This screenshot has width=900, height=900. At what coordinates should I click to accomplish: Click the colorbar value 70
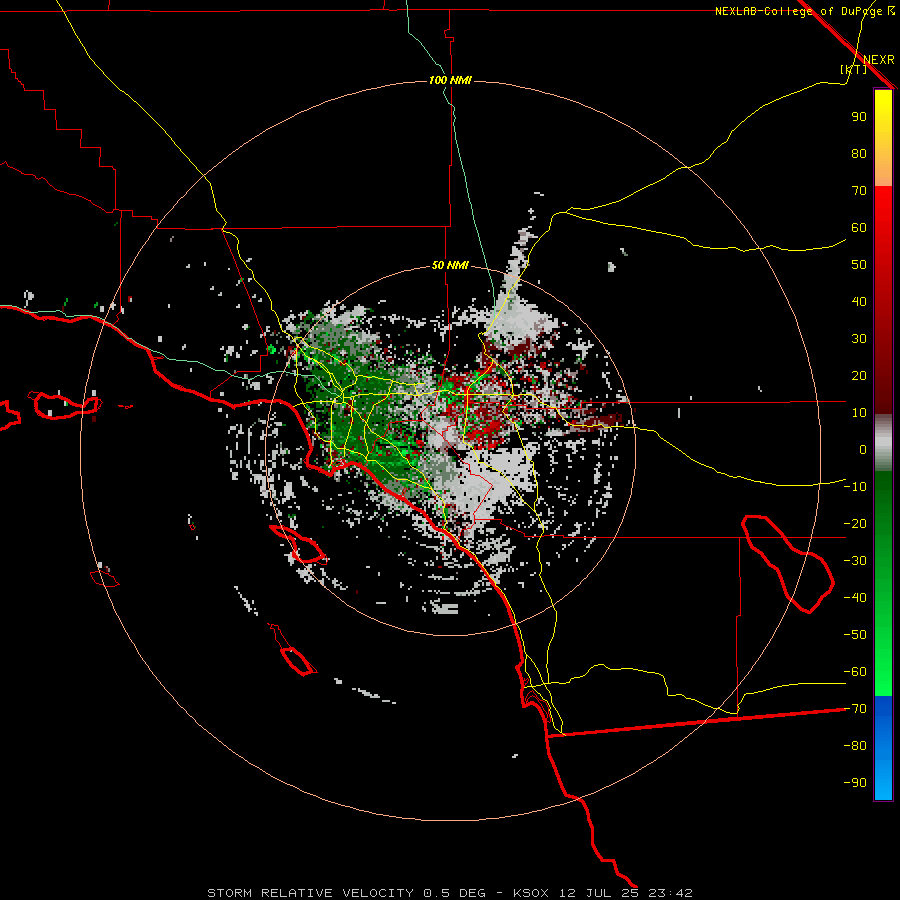[x=859, y=191]
